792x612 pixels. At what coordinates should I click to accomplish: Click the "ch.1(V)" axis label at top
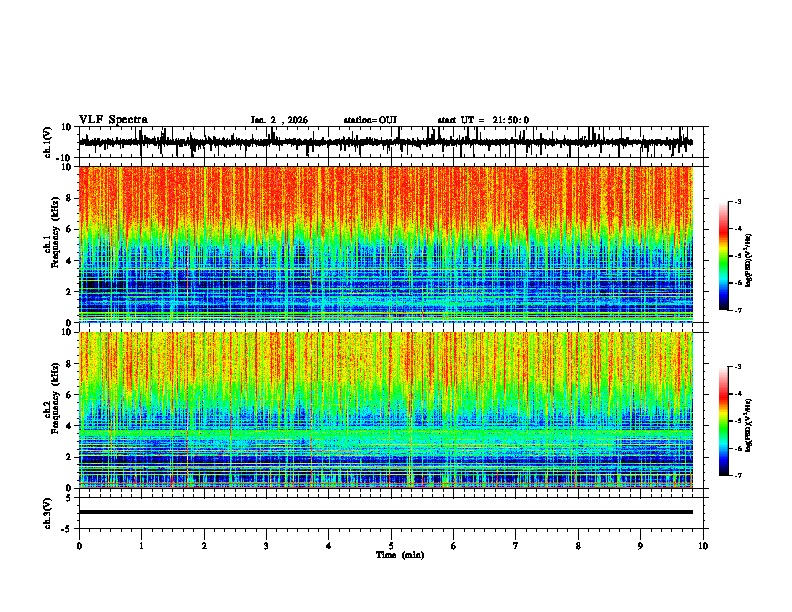tap(48, 142)
